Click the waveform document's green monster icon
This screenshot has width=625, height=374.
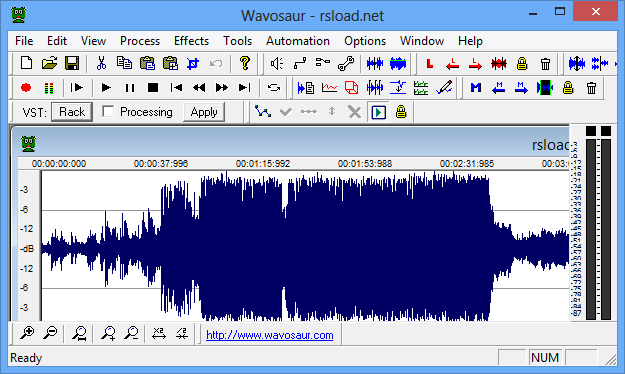tap(29, 144)
